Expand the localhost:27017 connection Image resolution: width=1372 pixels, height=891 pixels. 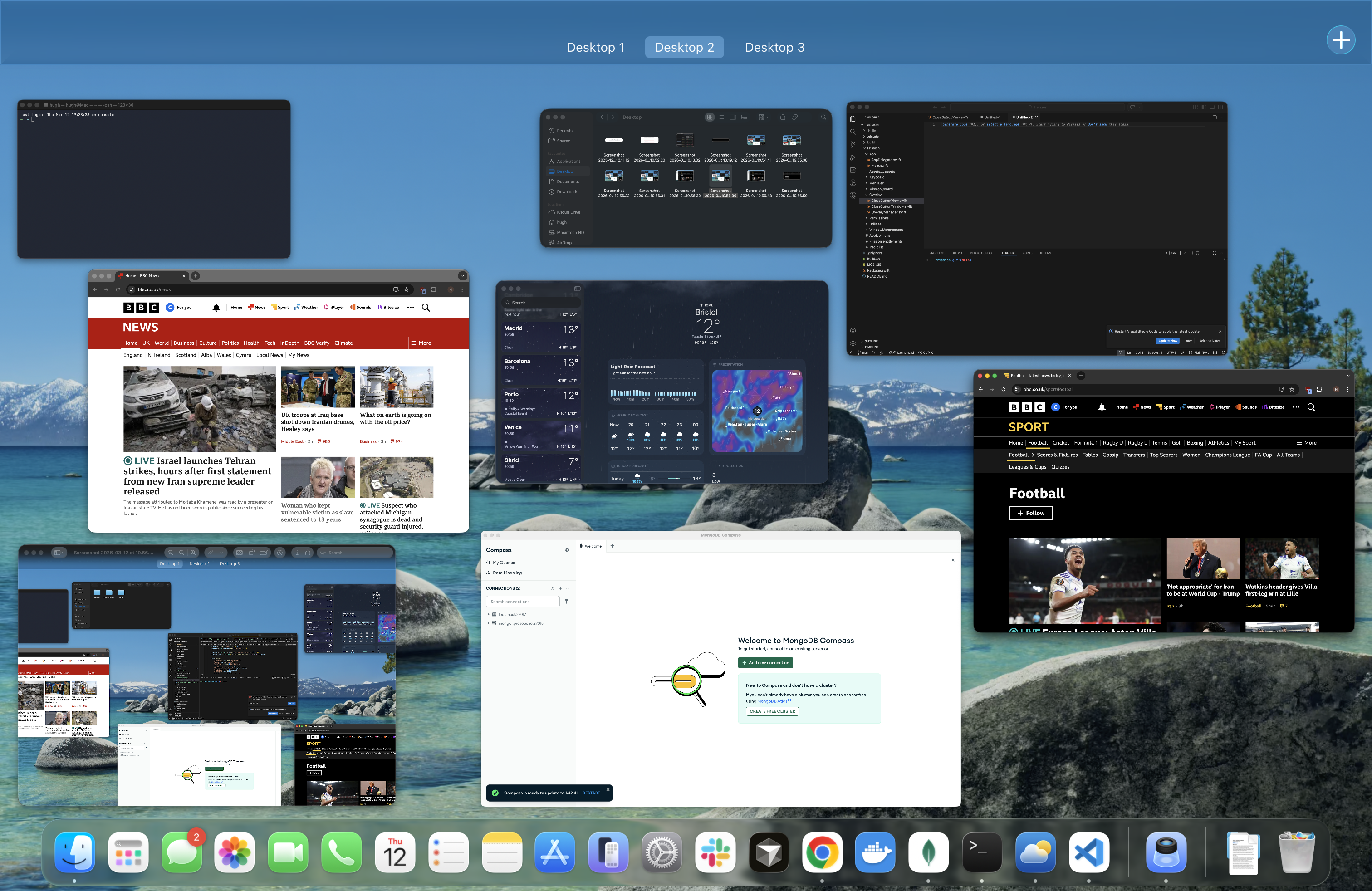(489, 614)
